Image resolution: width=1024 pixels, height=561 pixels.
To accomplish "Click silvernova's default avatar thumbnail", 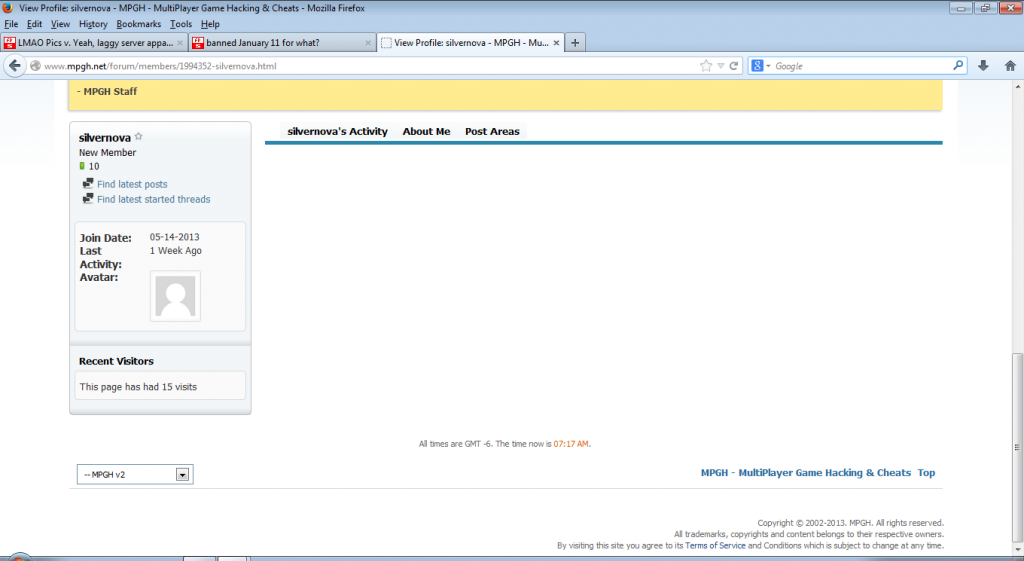I will pyautogui.click(x=175, y=296).
